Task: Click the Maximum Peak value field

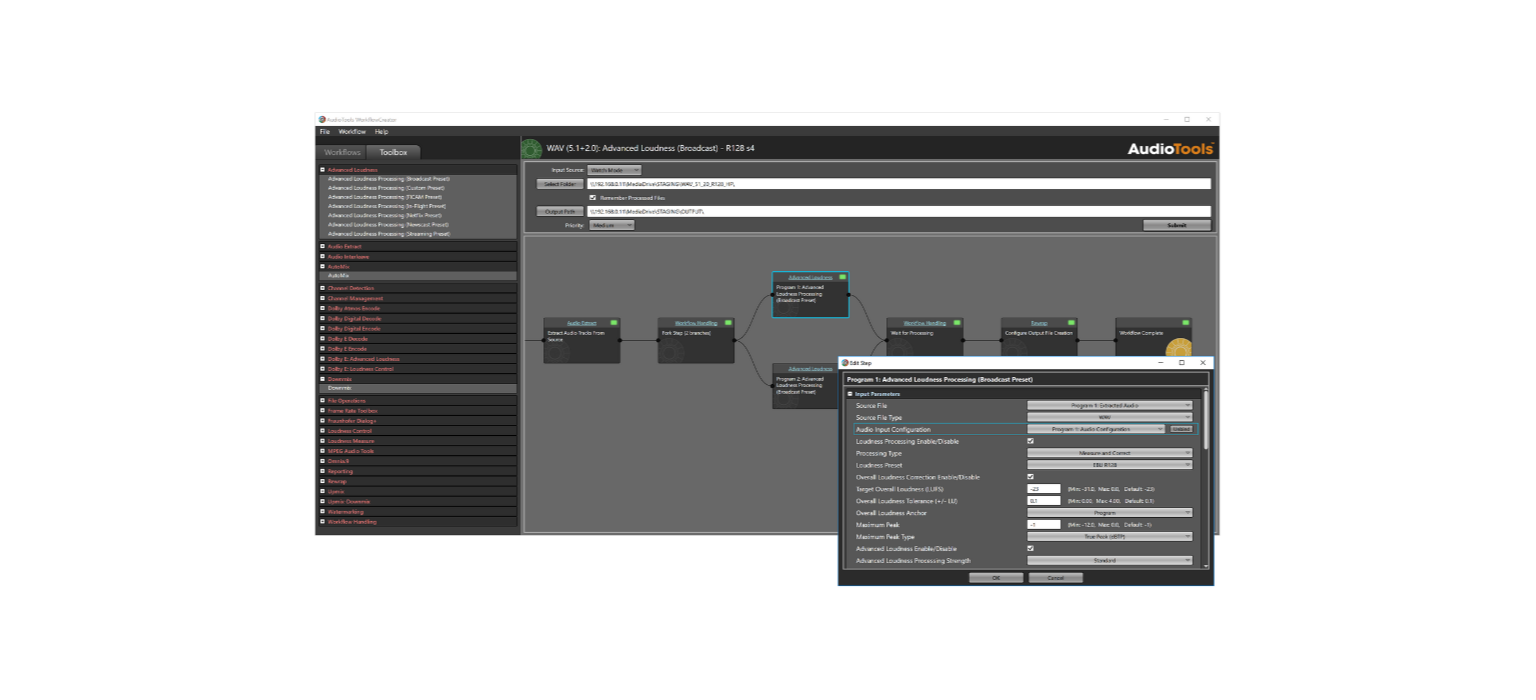Action: (x=1044, y=525)
